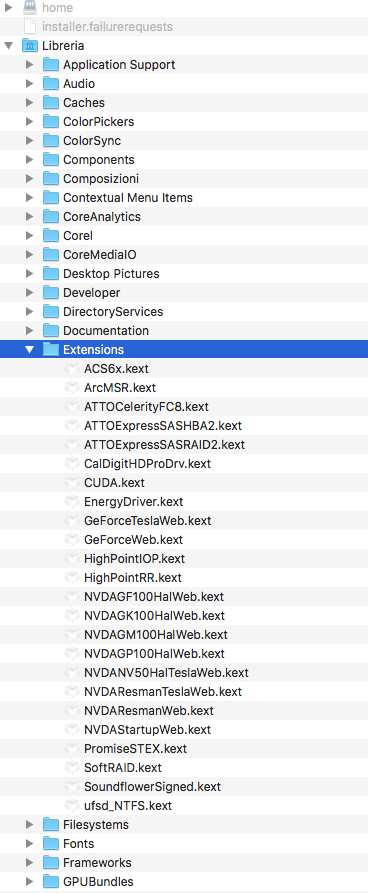Click the Frameworks folder icon

point(51,863)
